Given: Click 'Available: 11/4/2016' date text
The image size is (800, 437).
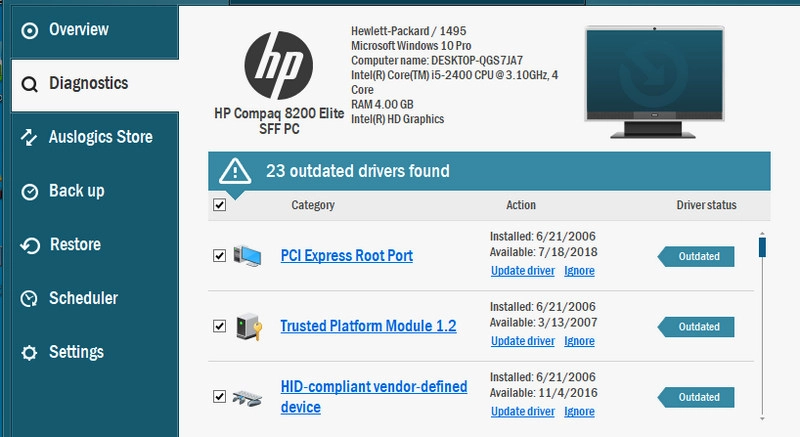Looking at the screenshot, I should [x=543, y=393].
